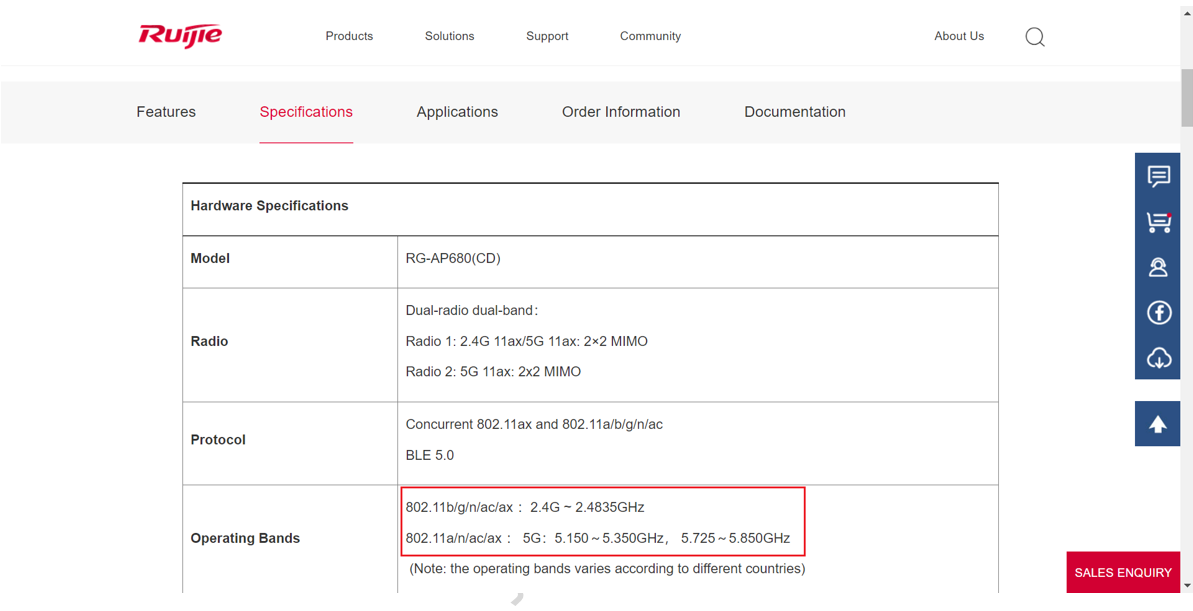Open the Solutions menu

pos(449,36)
